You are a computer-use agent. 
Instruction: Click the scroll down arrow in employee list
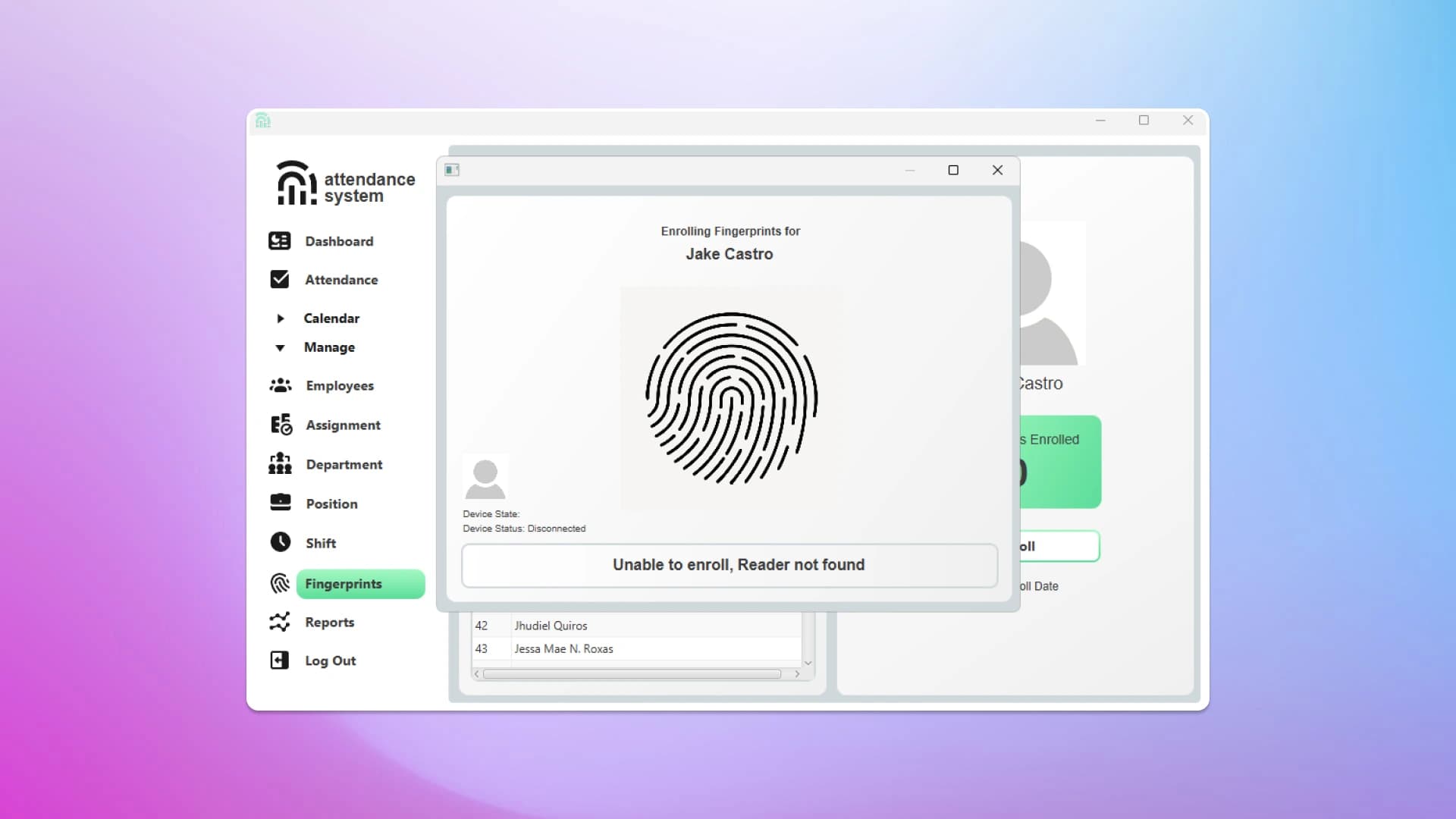(x=808, y=663)
